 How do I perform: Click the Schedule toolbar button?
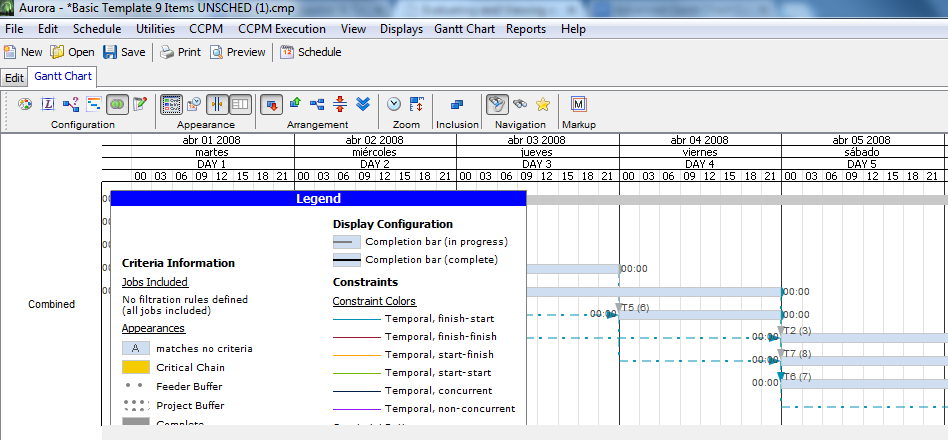(x=311, y=52)
